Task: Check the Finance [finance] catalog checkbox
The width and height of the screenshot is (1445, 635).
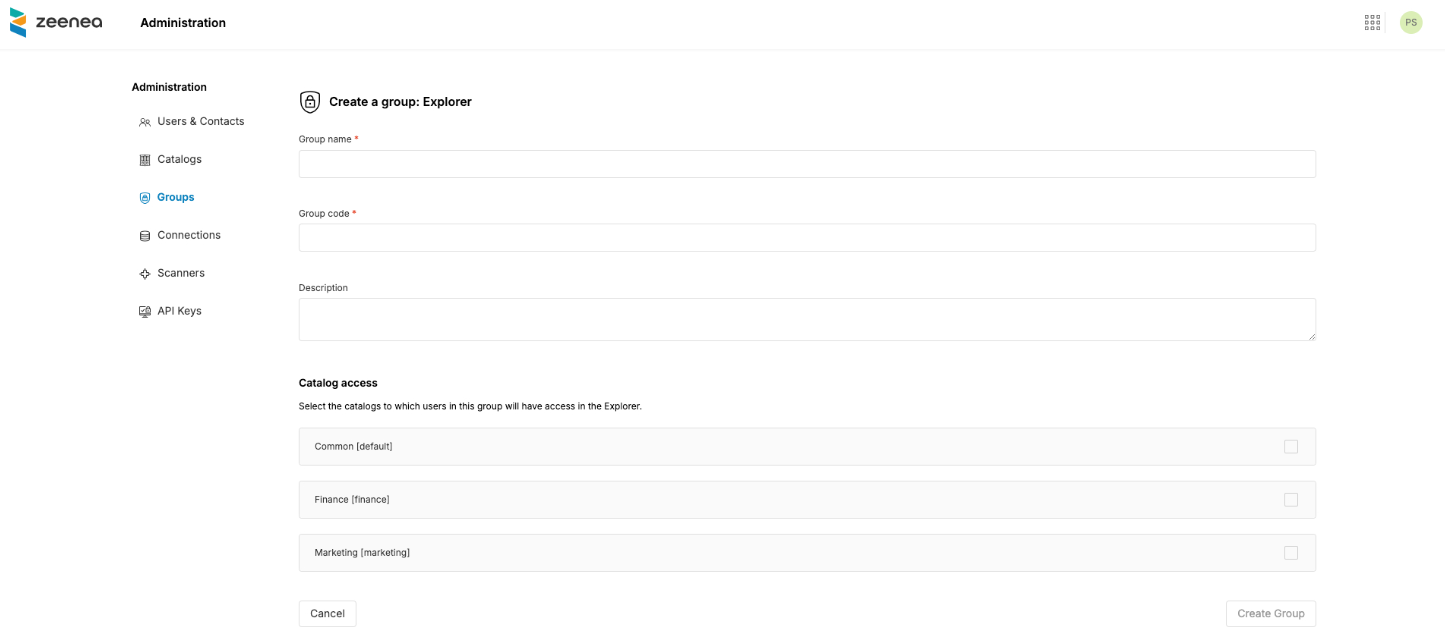Action: coord(1290,500)
